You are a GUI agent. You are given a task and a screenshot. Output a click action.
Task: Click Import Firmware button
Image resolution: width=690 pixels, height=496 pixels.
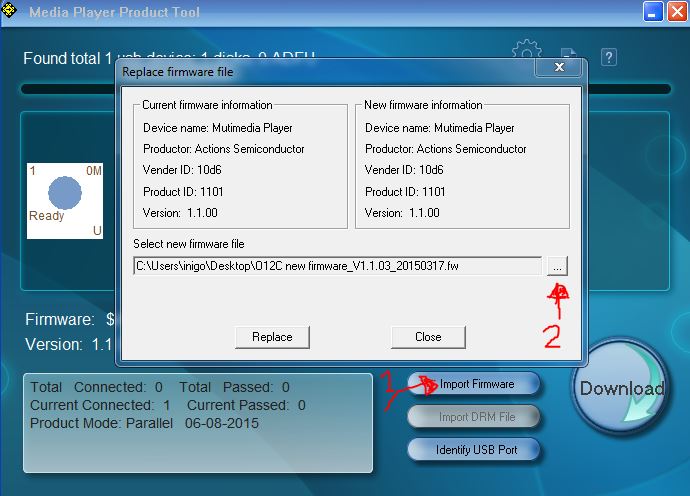click(x=476, y=384)
